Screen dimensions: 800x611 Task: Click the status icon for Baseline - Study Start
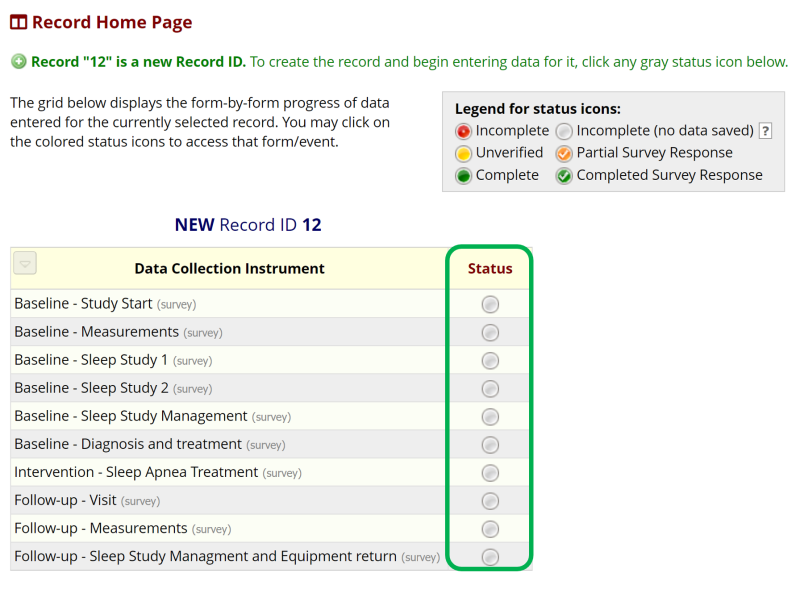tap(490, 303)
